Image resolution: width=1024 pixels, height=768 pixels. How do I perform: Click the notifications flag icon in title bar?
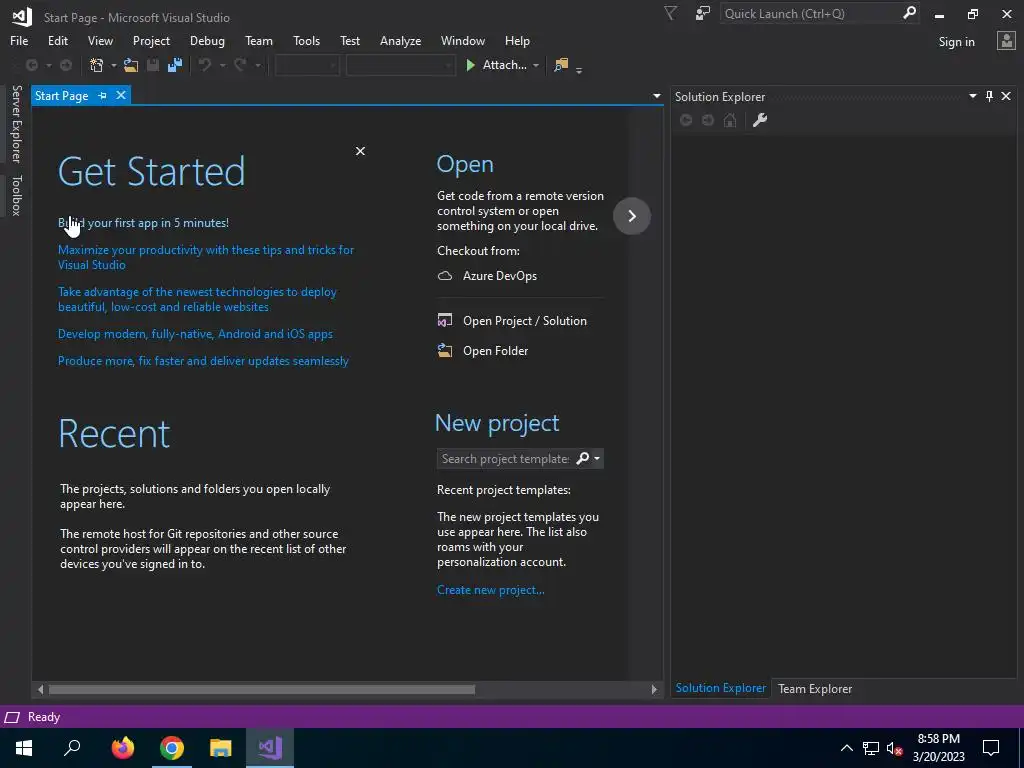point(670,13)
